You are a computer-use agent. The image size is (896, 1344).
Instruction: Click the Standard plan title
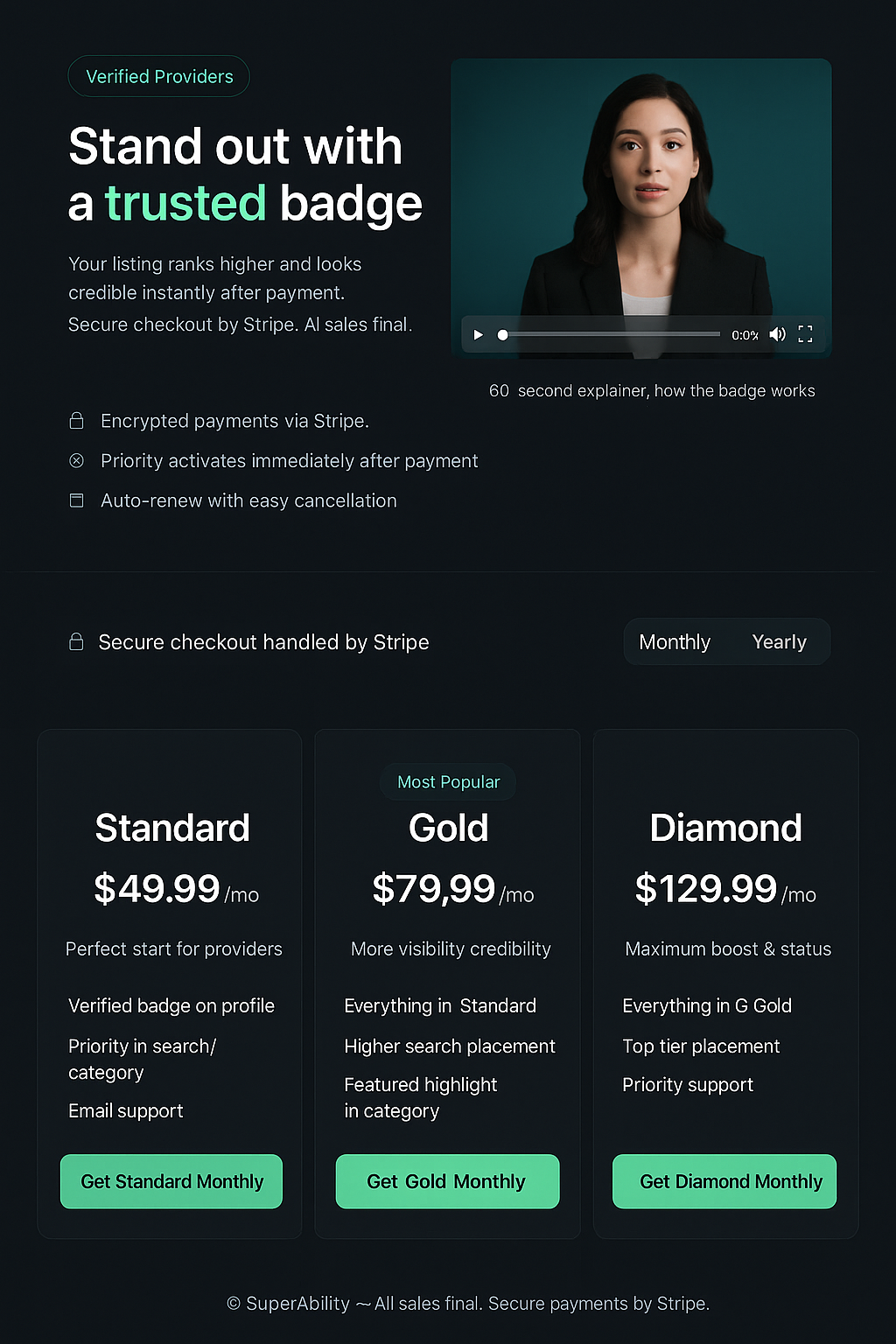172,828
